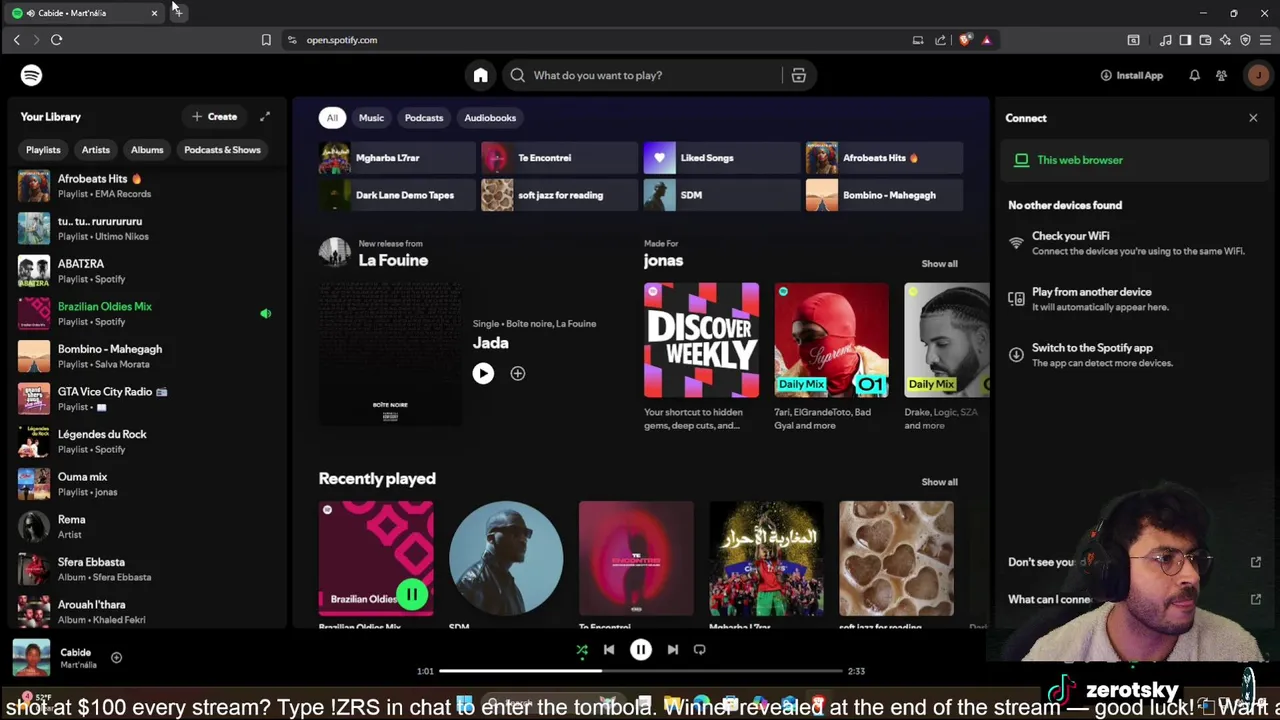Play the Jada single
This screenshot has width=1280, height=720.
point(483,373)
